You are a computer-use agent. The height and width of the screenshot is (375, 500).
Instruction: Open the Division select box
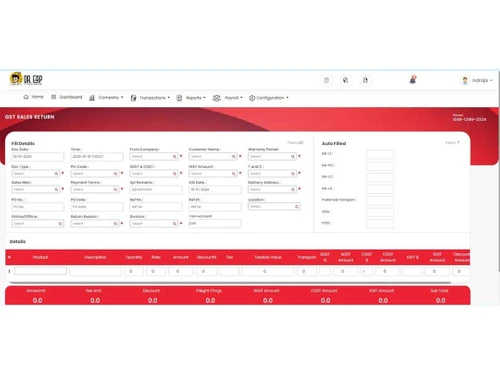pos(154,224)
